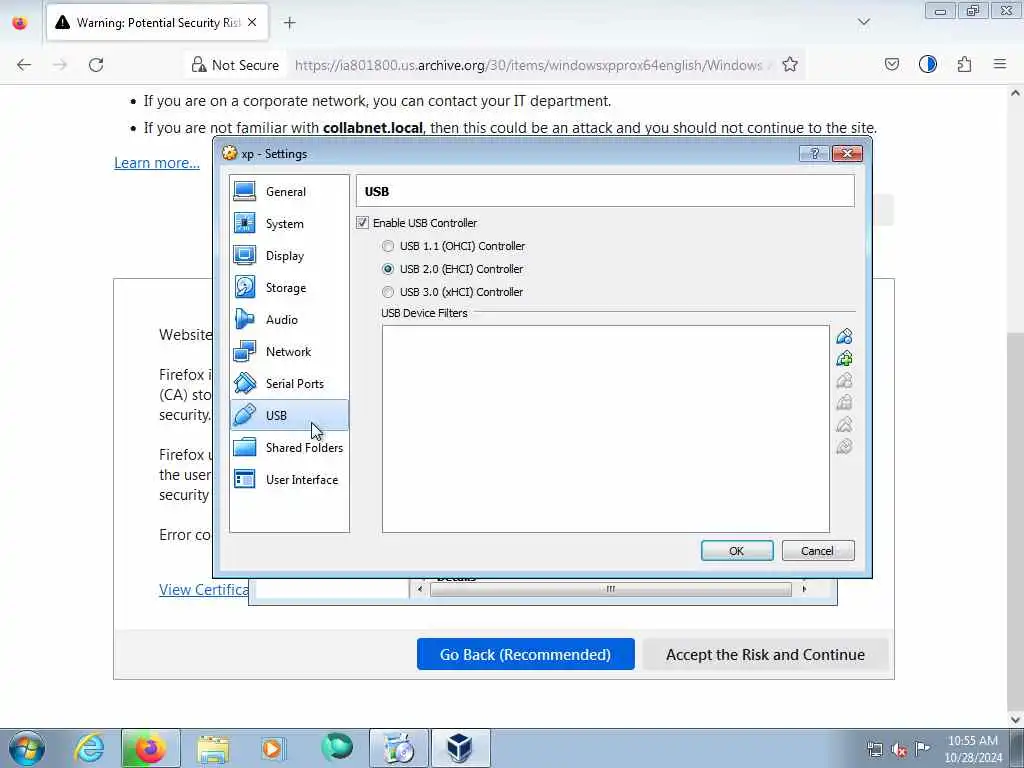
Task: Click Go Back (Recommended) button
Action: pos(526,654)
